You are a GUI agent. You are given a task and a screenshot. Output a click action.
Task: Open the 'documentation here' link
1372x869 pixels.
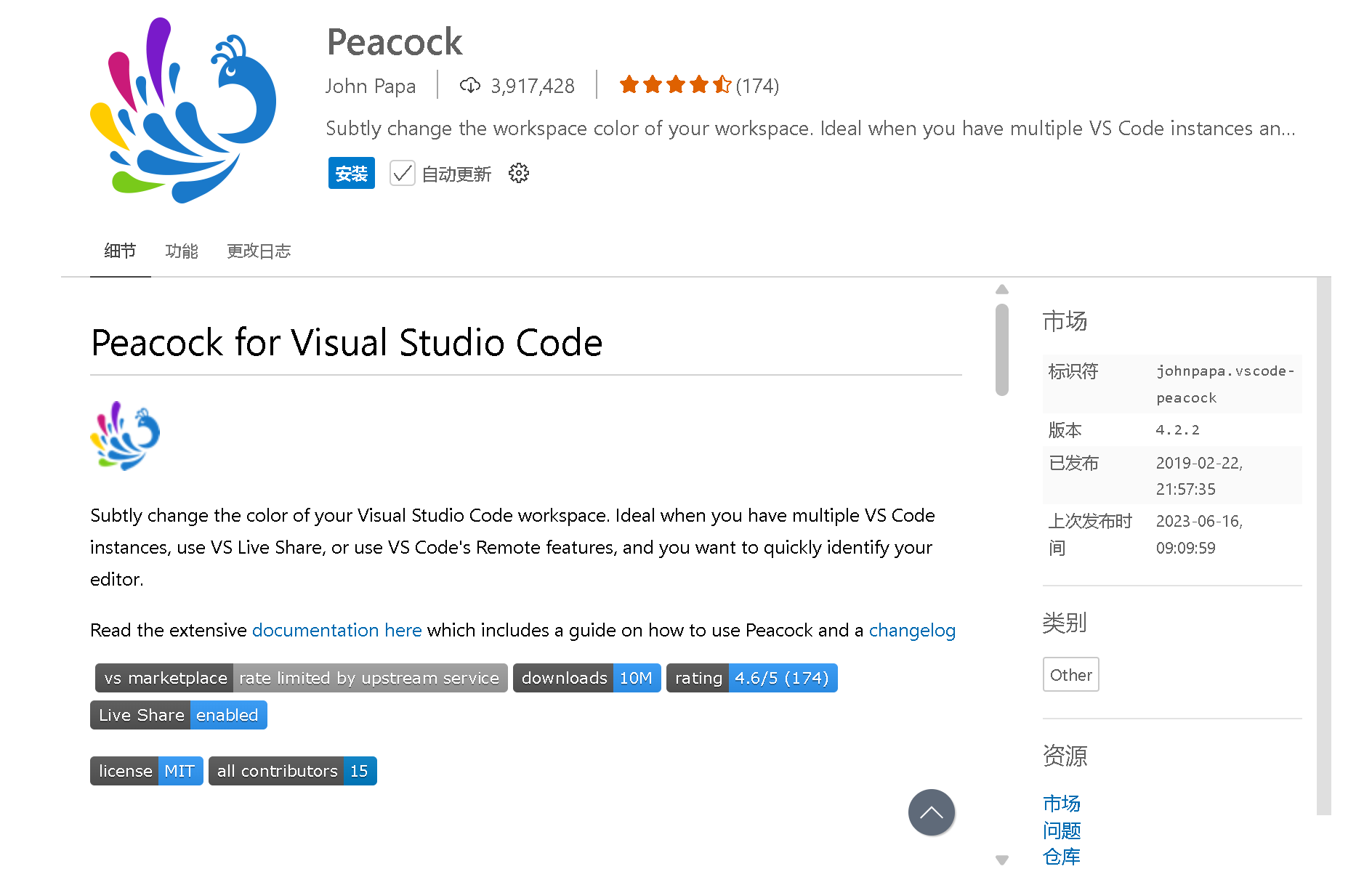coord(336,630)
